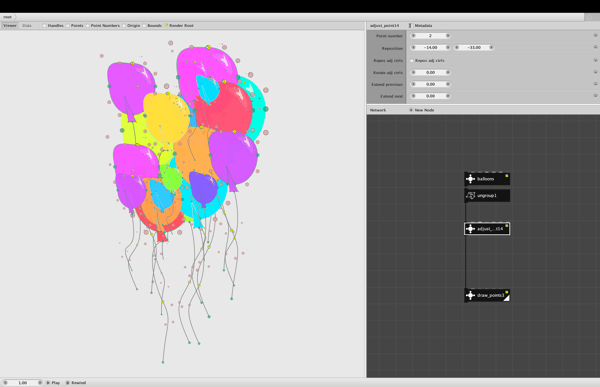Decrease Rotate adj ctrls with left arrow
The image size is (600, 387).
click(x=413, y=72)
